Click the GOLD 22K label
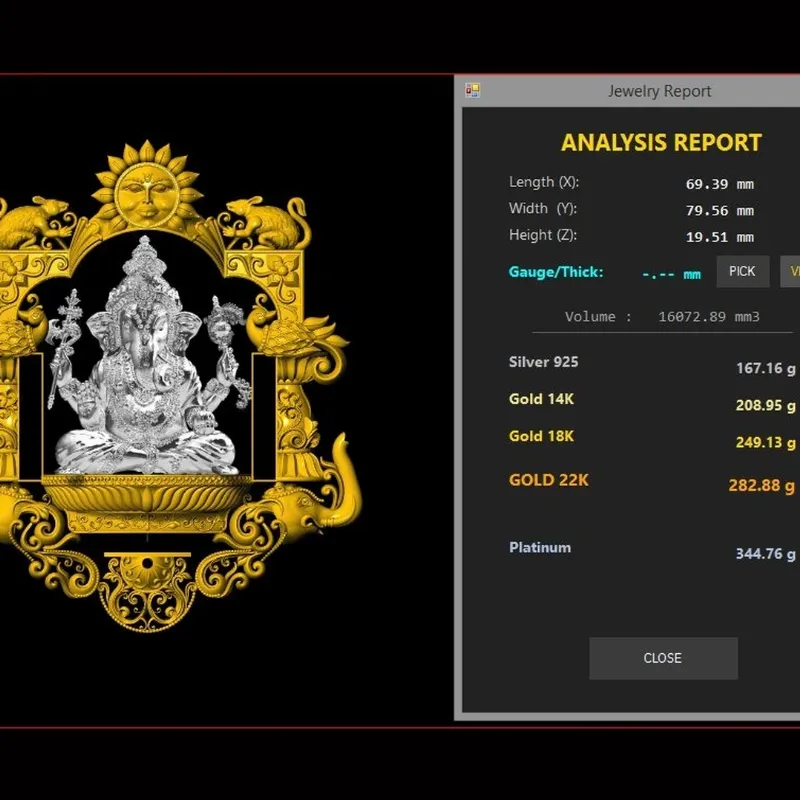 click(548, 480)
